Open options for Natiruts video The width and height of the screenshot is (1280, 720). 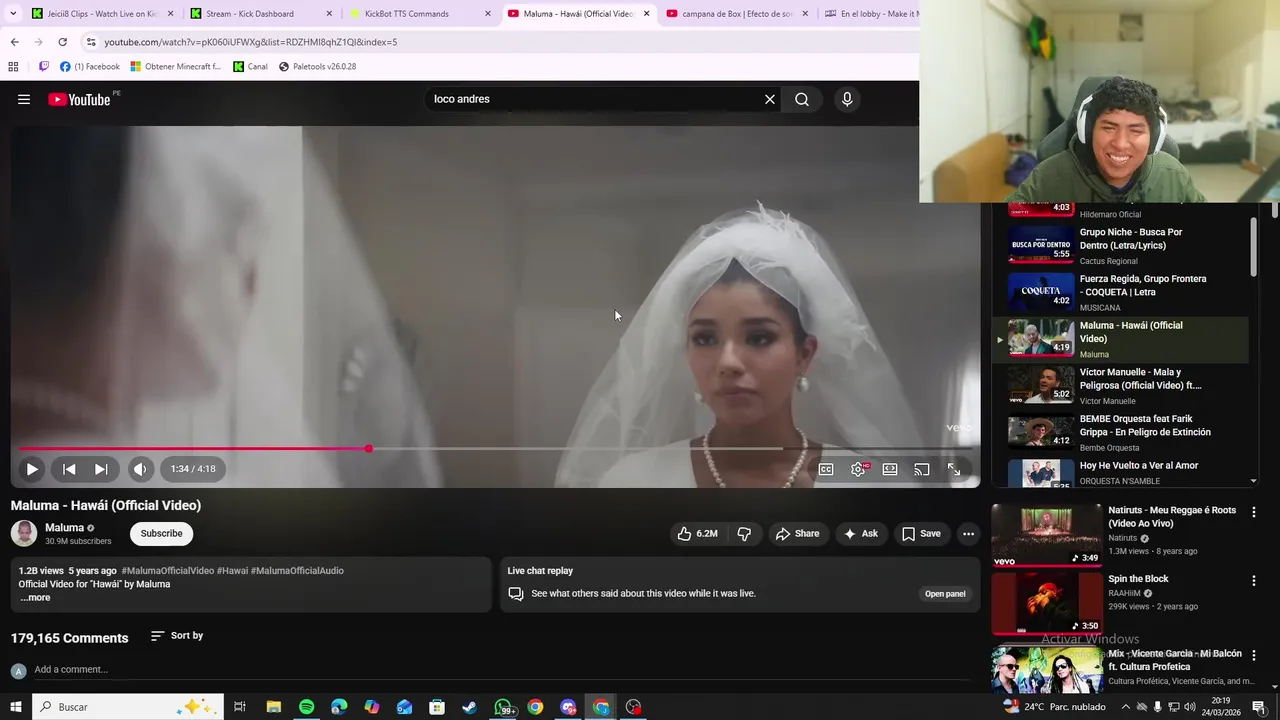1254,512
